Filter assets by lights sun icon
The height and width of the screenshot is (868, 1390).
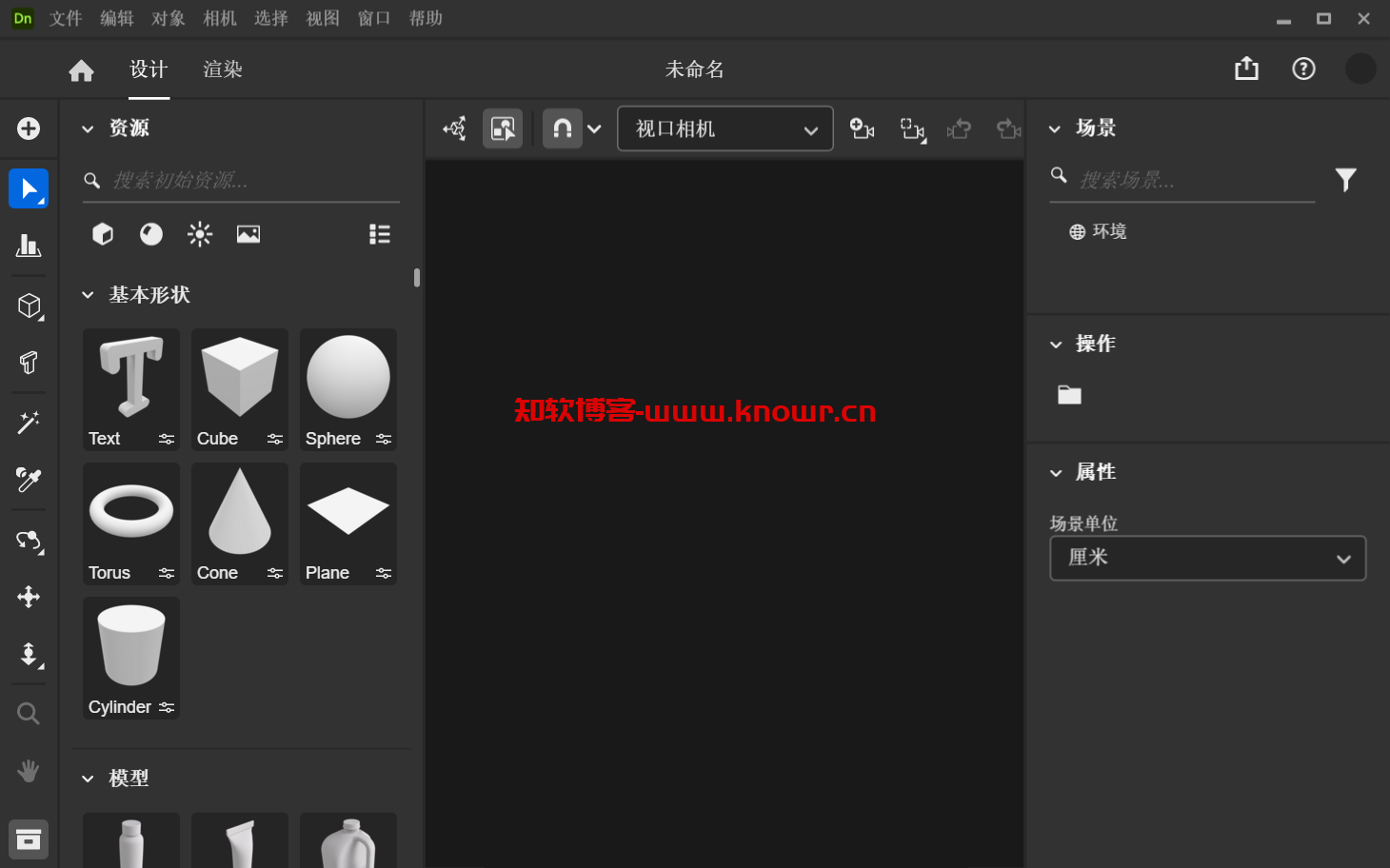pos(200,234)
